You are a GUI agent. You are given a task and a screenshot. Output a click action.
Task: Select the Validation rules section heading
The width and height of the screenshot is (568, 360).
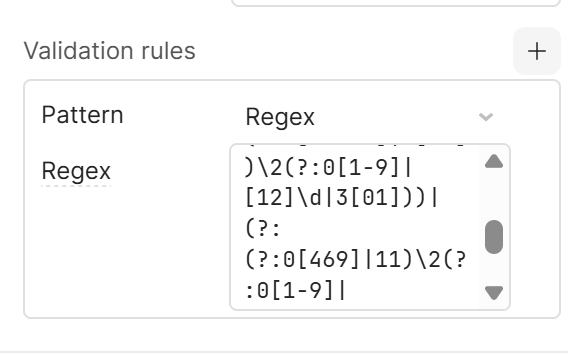click(110, 50)
